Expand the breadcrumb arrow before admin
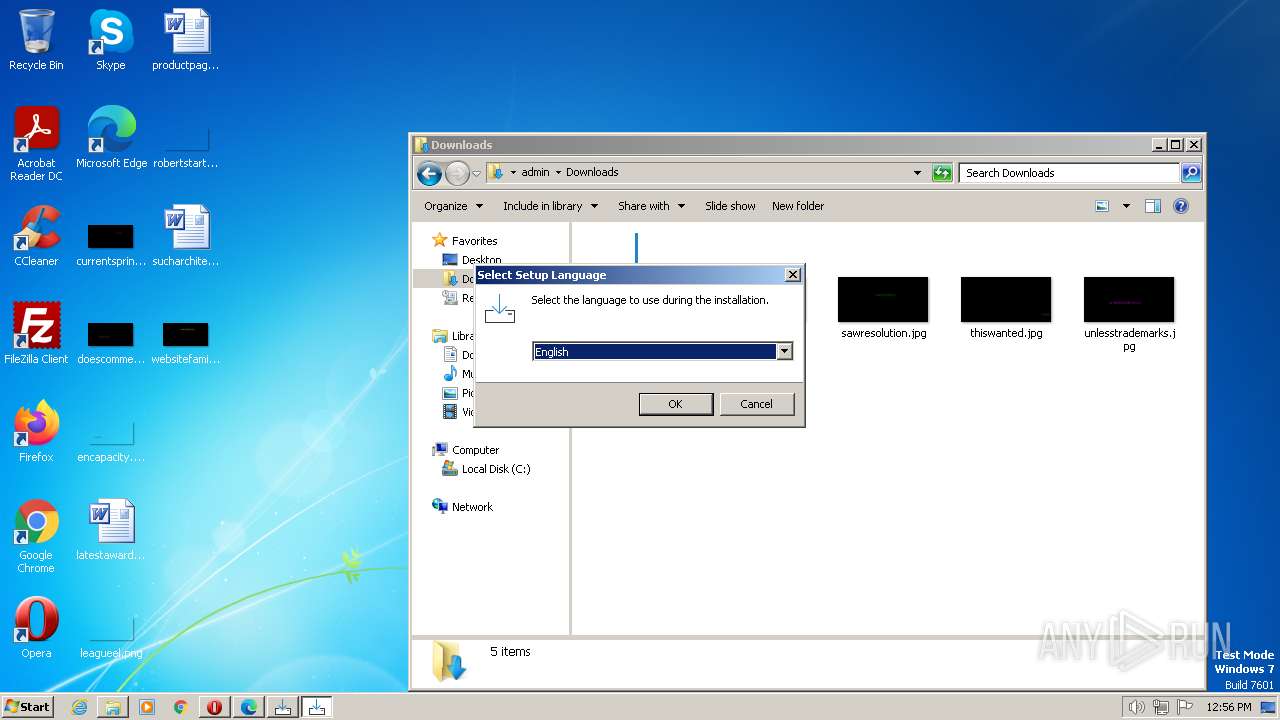The image size is (1280, 720). coord(514,172)
